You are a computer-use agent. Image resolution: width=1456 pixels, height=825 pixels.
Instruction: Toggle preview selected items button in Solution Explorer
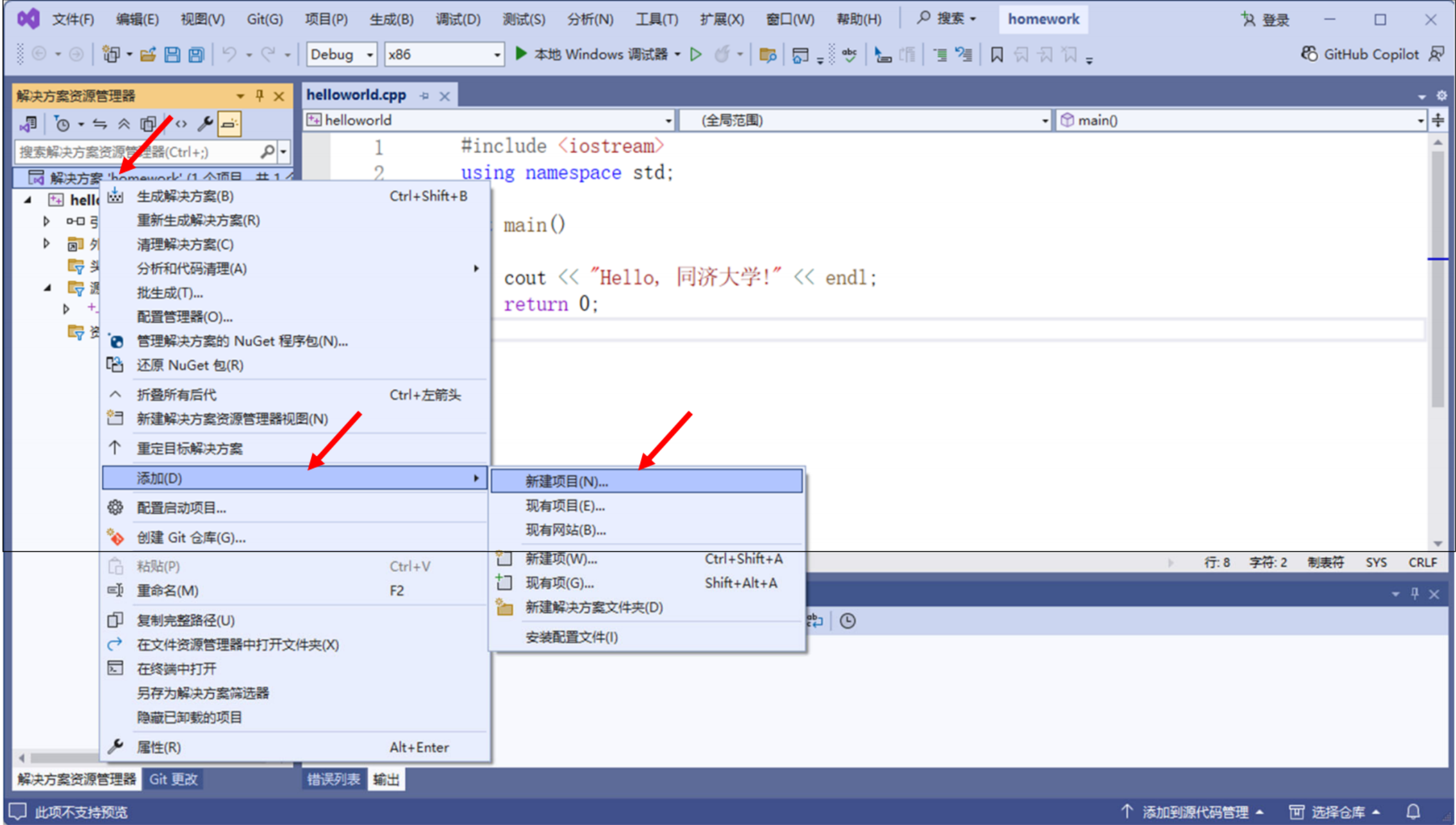coord(229,124)
